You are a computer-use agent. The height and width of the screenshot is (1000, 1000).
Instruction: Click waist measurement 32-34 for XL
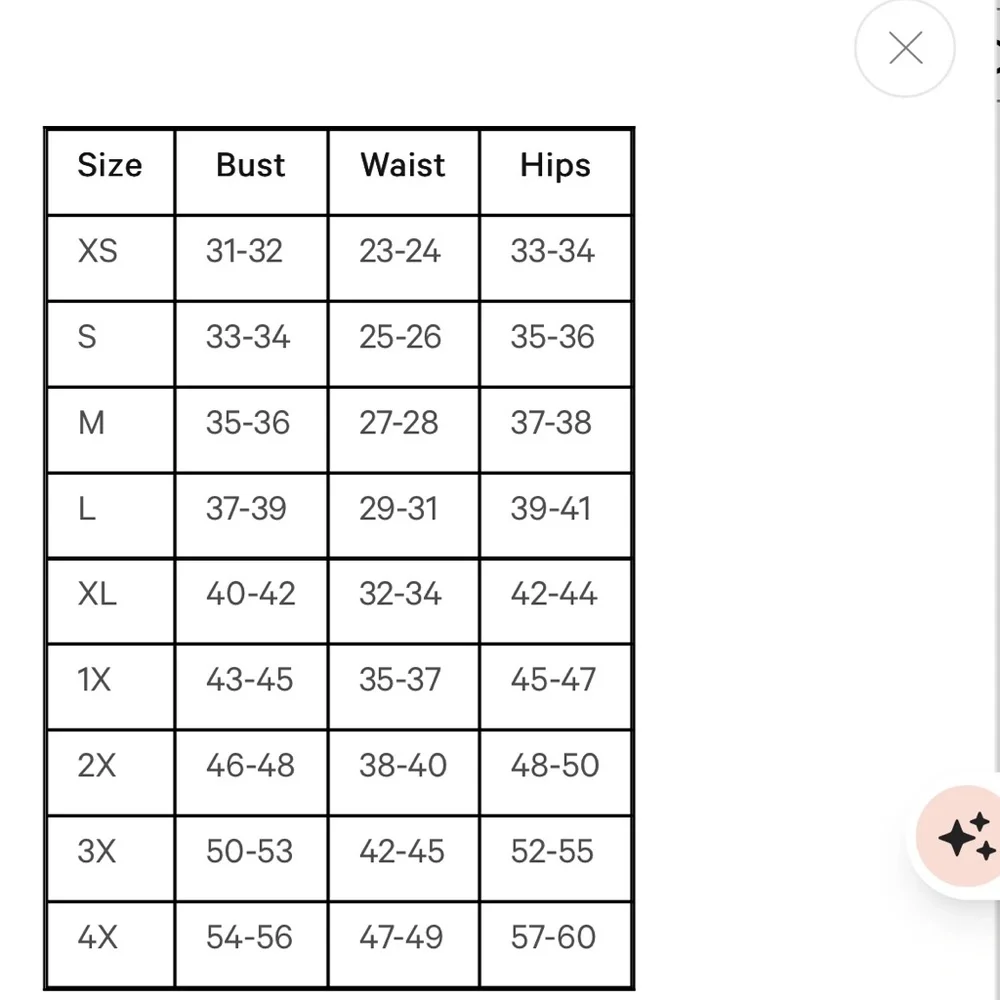click(400, 594)
